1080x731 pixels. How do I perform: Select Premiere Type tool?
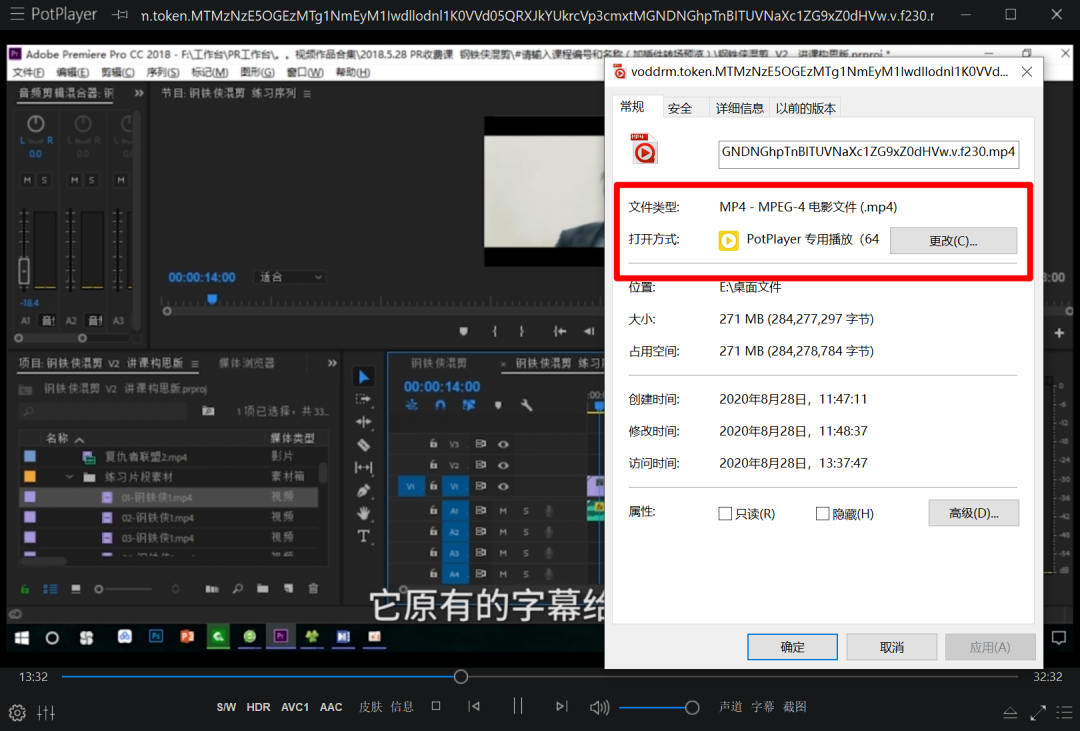coord(363,536)
